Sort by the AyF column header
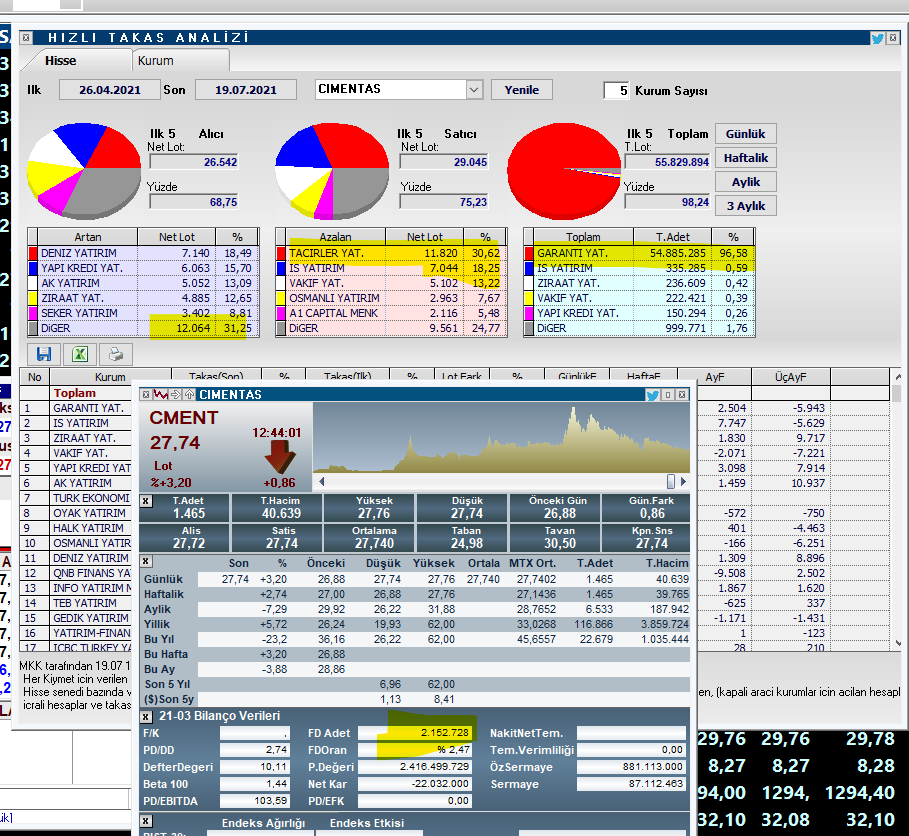The width and height of the screenshot is (909, 836). click(715, 377)
